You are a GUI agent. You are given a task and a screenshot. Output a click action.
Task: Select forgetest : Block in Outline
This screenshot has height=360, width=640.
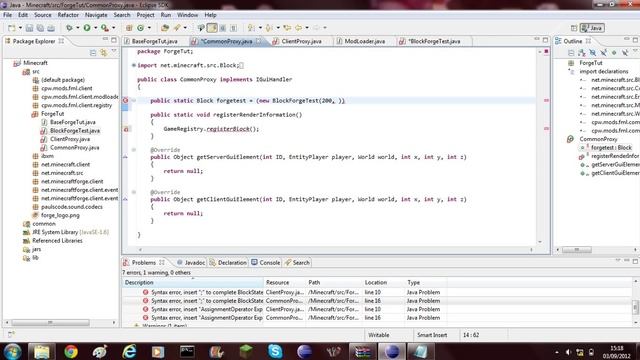click(611, 148)
